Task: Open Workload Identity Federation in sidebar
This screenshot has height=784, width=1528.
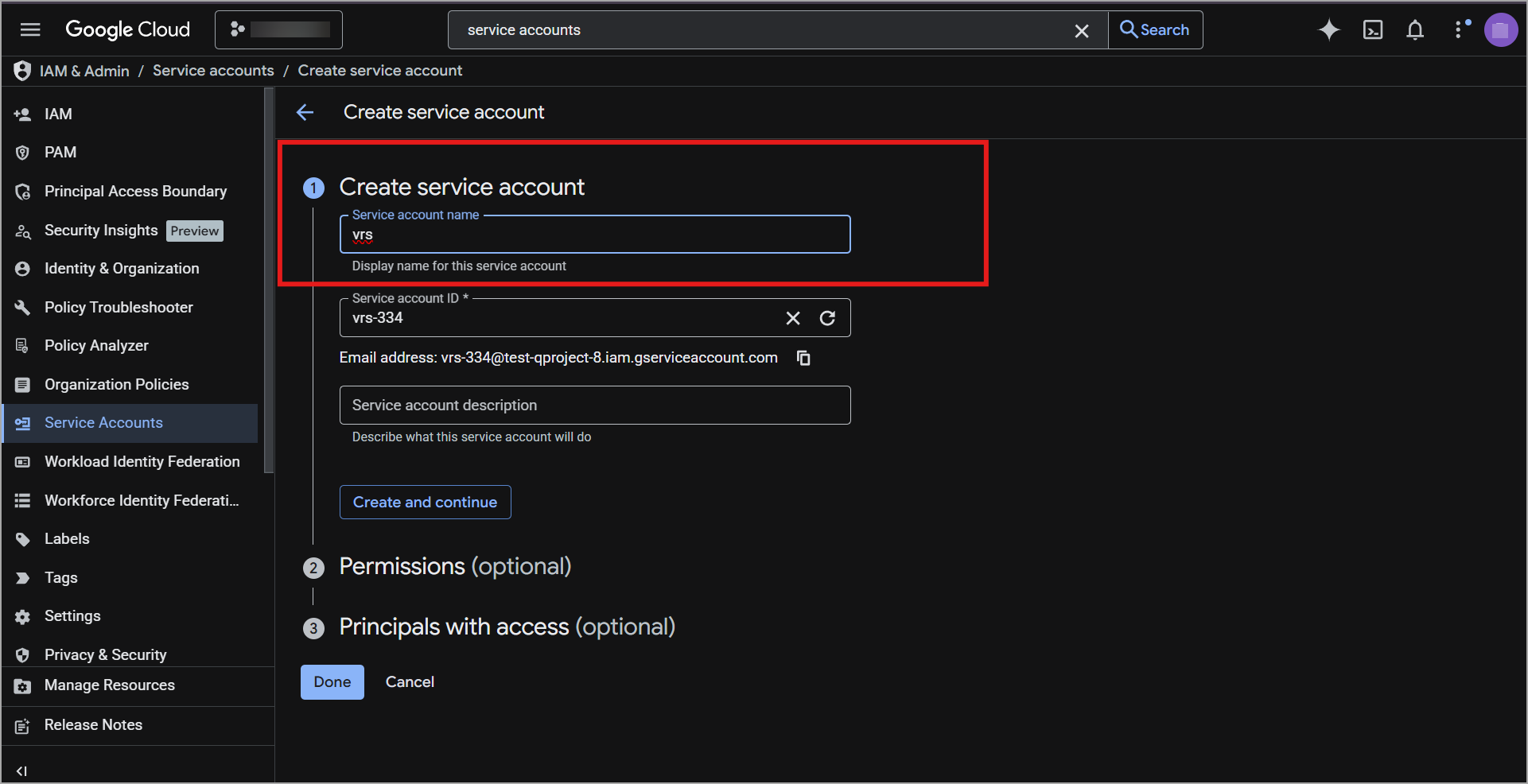Action: 142,461
